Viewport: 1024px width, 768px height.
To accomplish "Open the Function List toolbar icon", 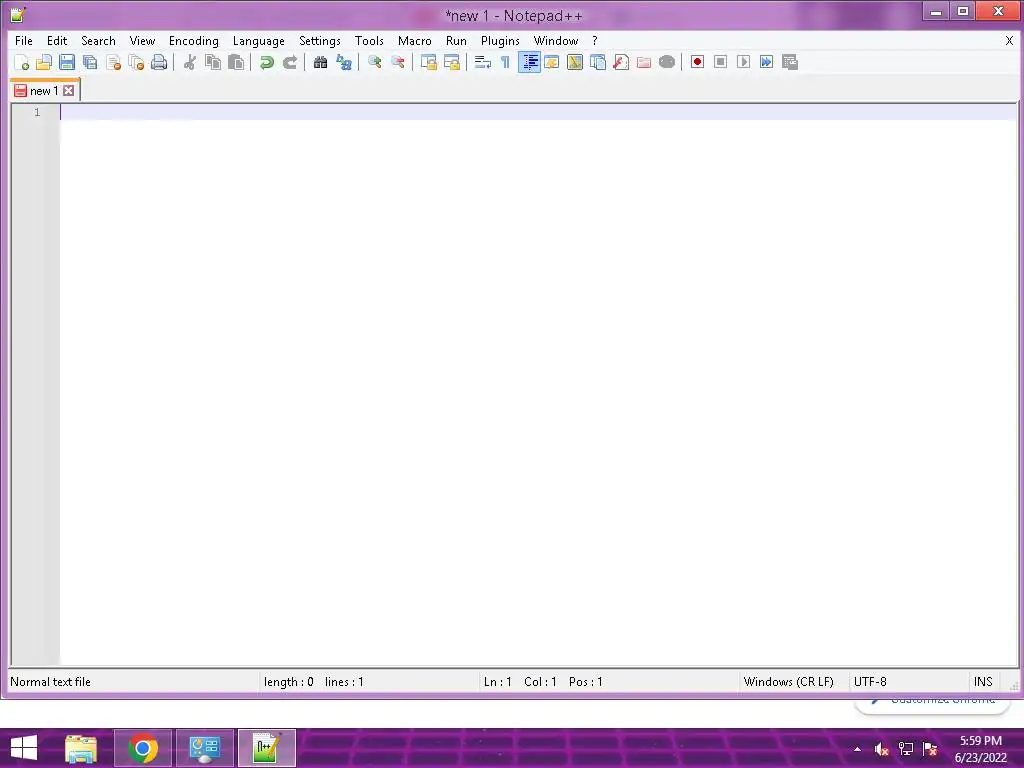I will coord(621,62).
